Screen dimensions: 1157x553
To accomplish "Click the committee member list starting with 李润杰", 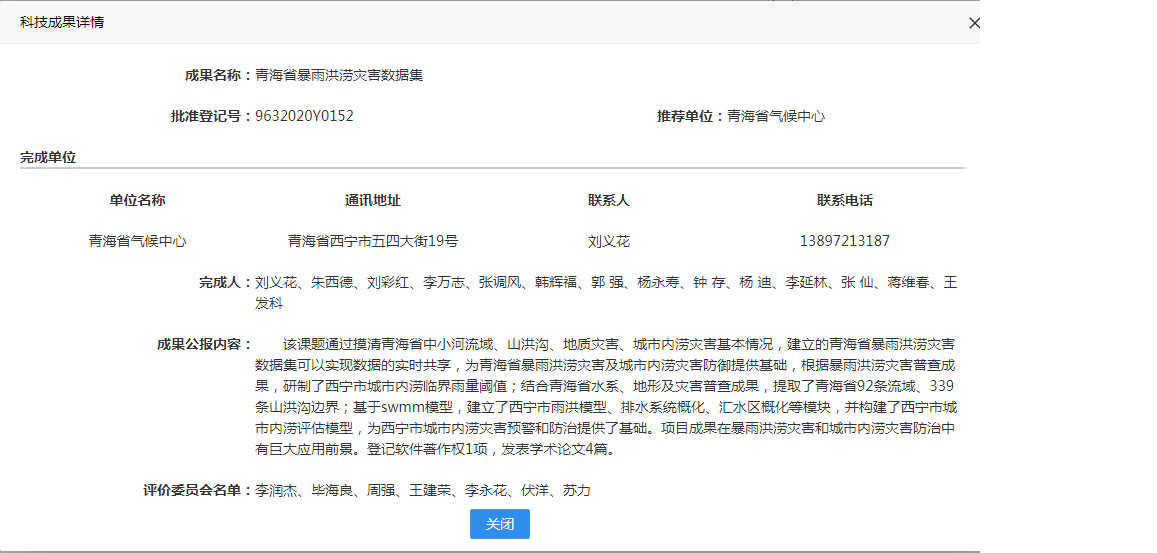I will 423,490.
